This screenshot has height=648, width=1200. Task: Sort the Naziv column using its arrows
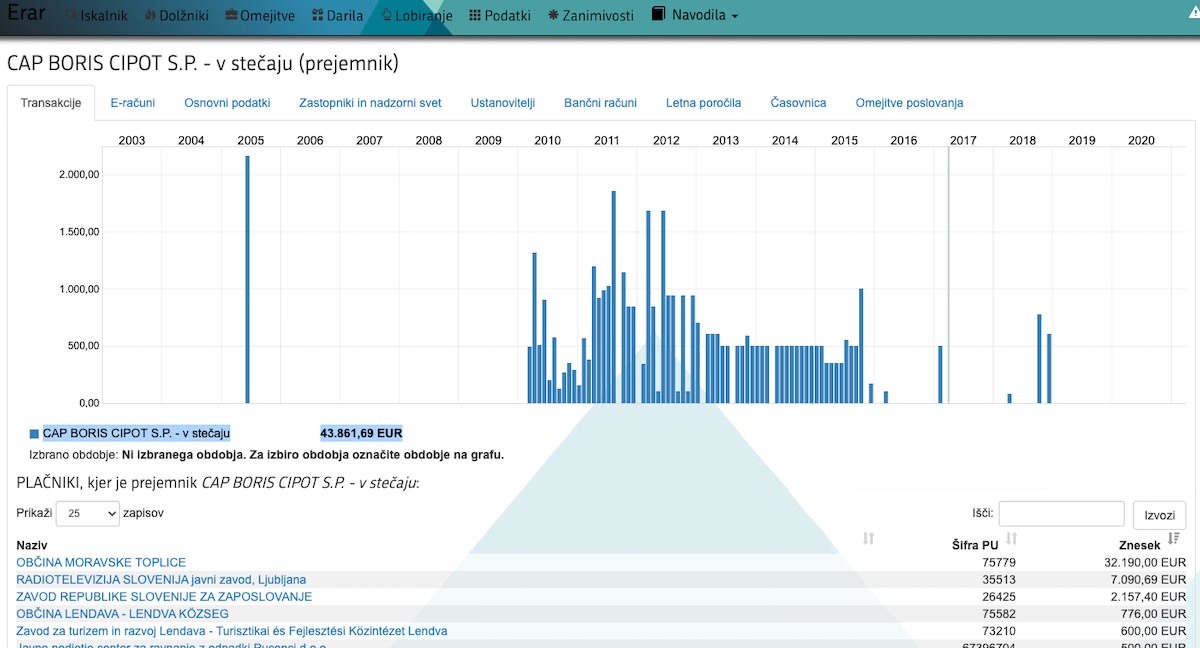point(868,539)
